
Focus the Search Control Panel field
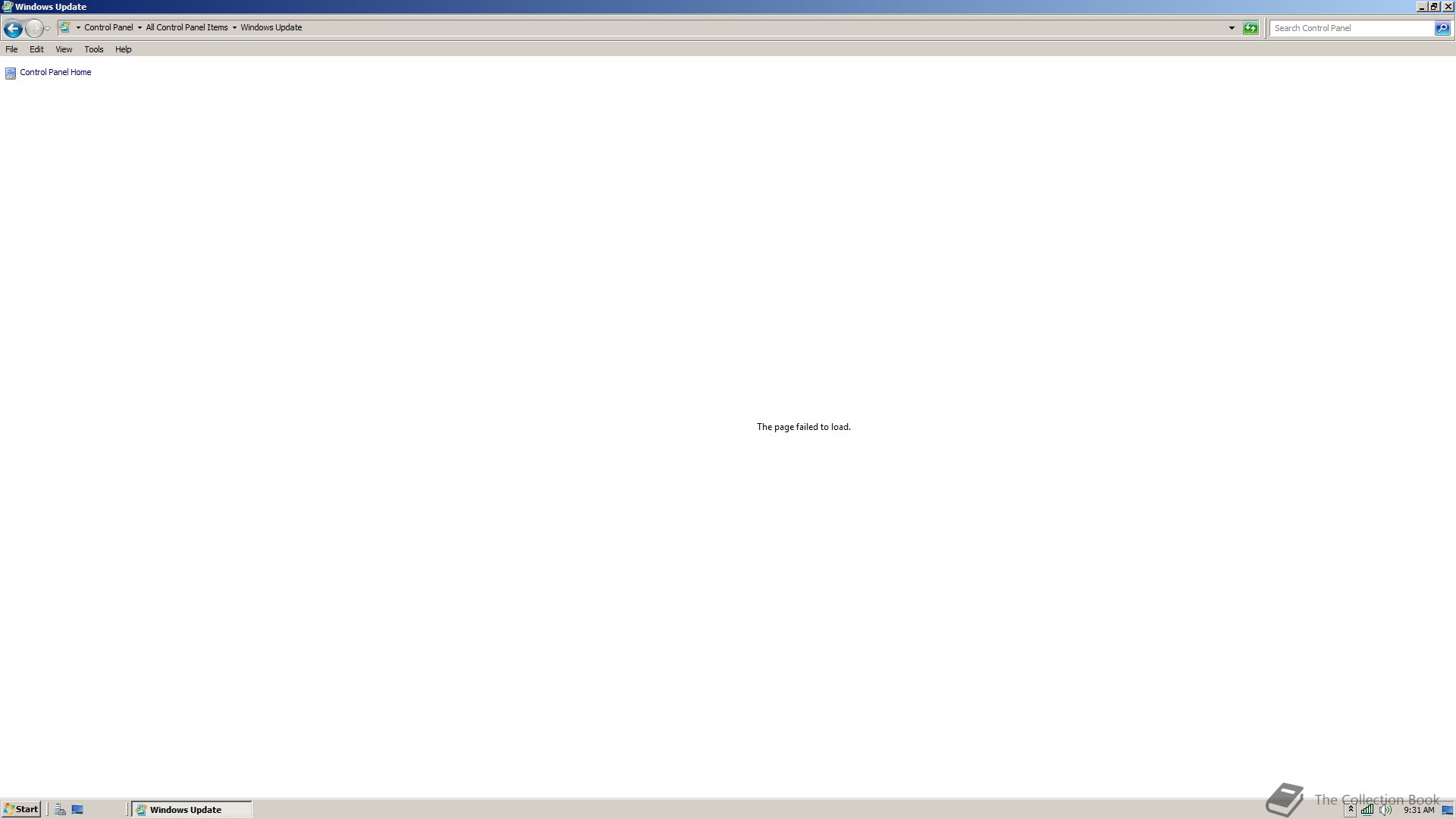(1352, 28)
